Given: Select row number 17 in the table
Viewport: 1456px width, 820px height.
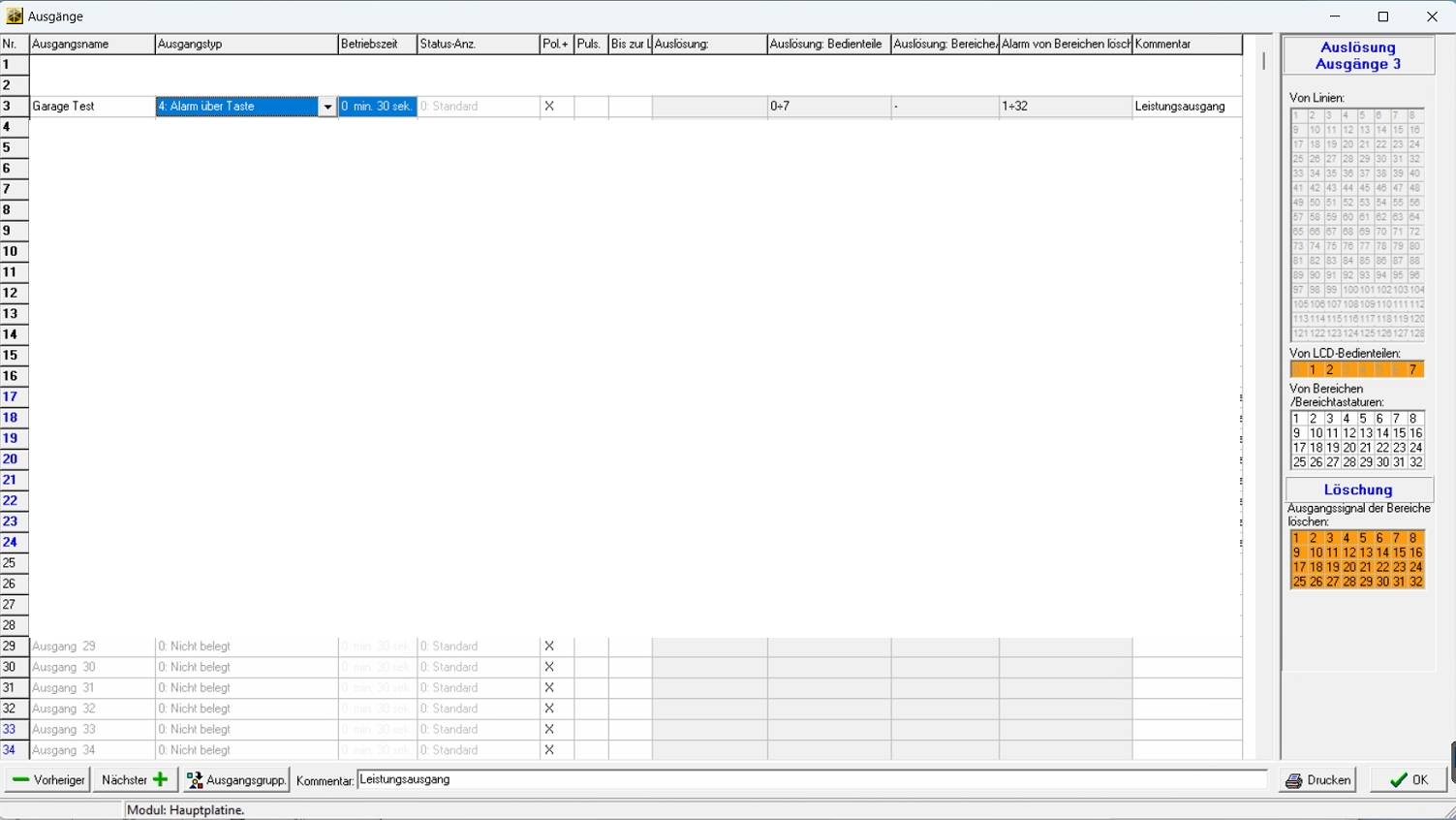Looking at the screenshot, I should point(11,396).
